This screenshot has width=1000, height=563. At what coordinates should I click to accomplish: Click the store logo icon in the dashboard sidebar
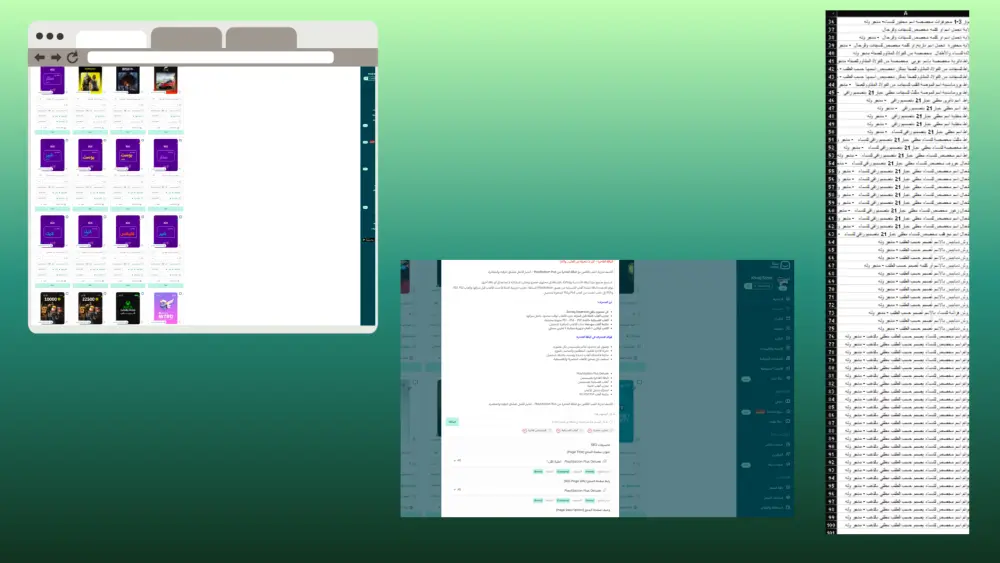(x=785, y=265)
